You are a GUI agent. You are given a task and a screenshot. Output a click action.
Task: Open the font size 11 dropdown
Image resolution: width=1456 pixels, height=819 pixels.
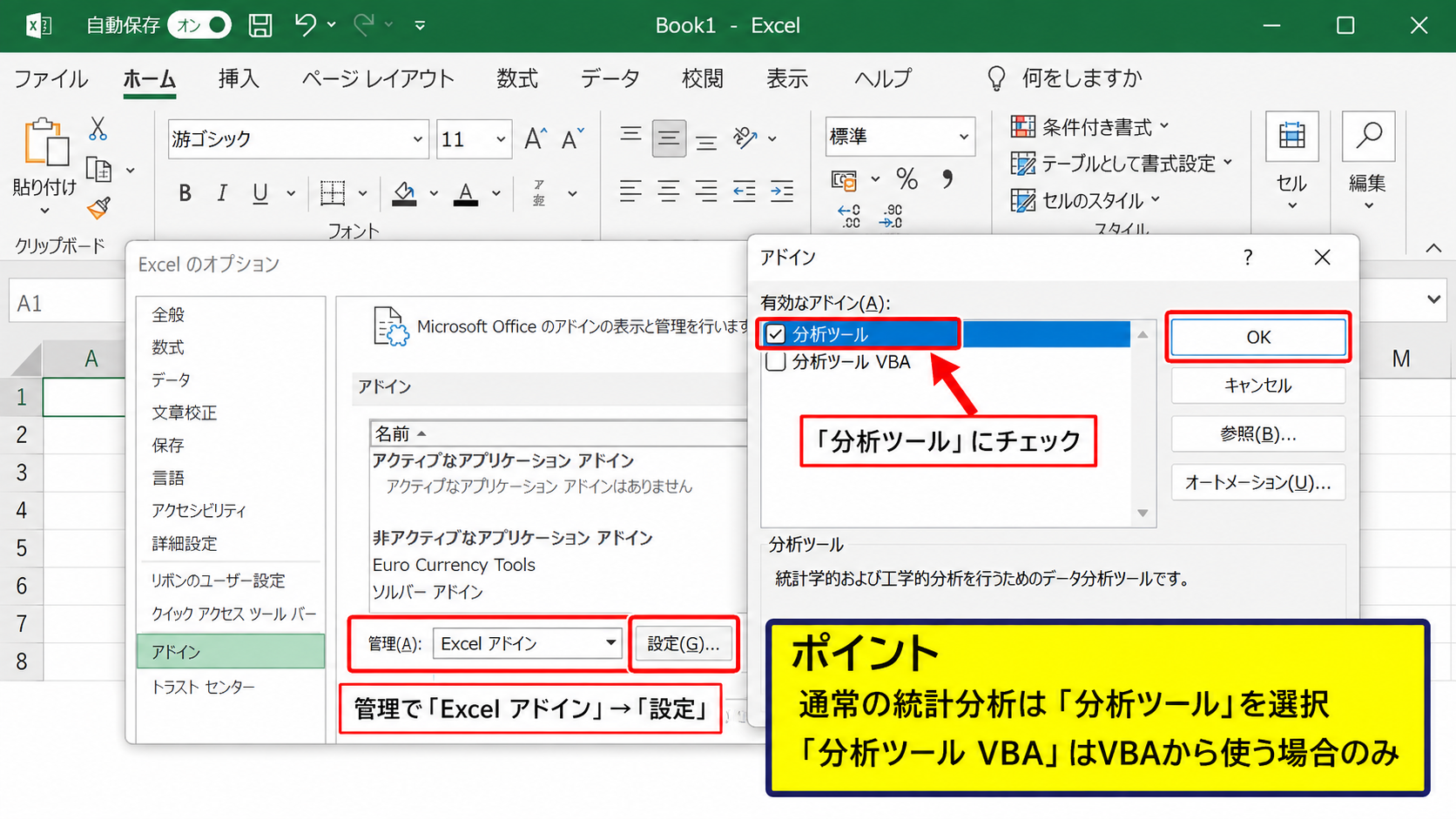[501, 139]
